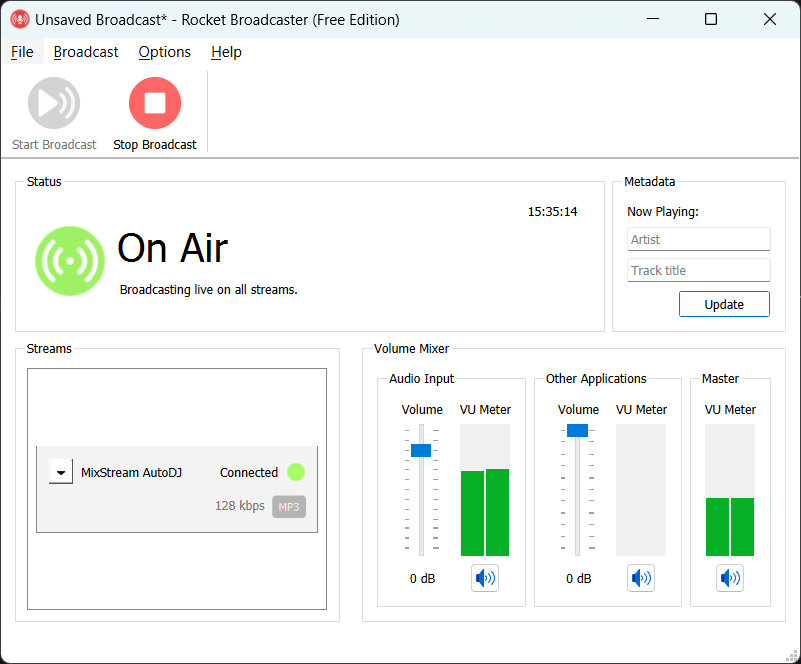Click the Other Applications VU meter
This screenshot has height=664, width=801.
tap(641, 490)
